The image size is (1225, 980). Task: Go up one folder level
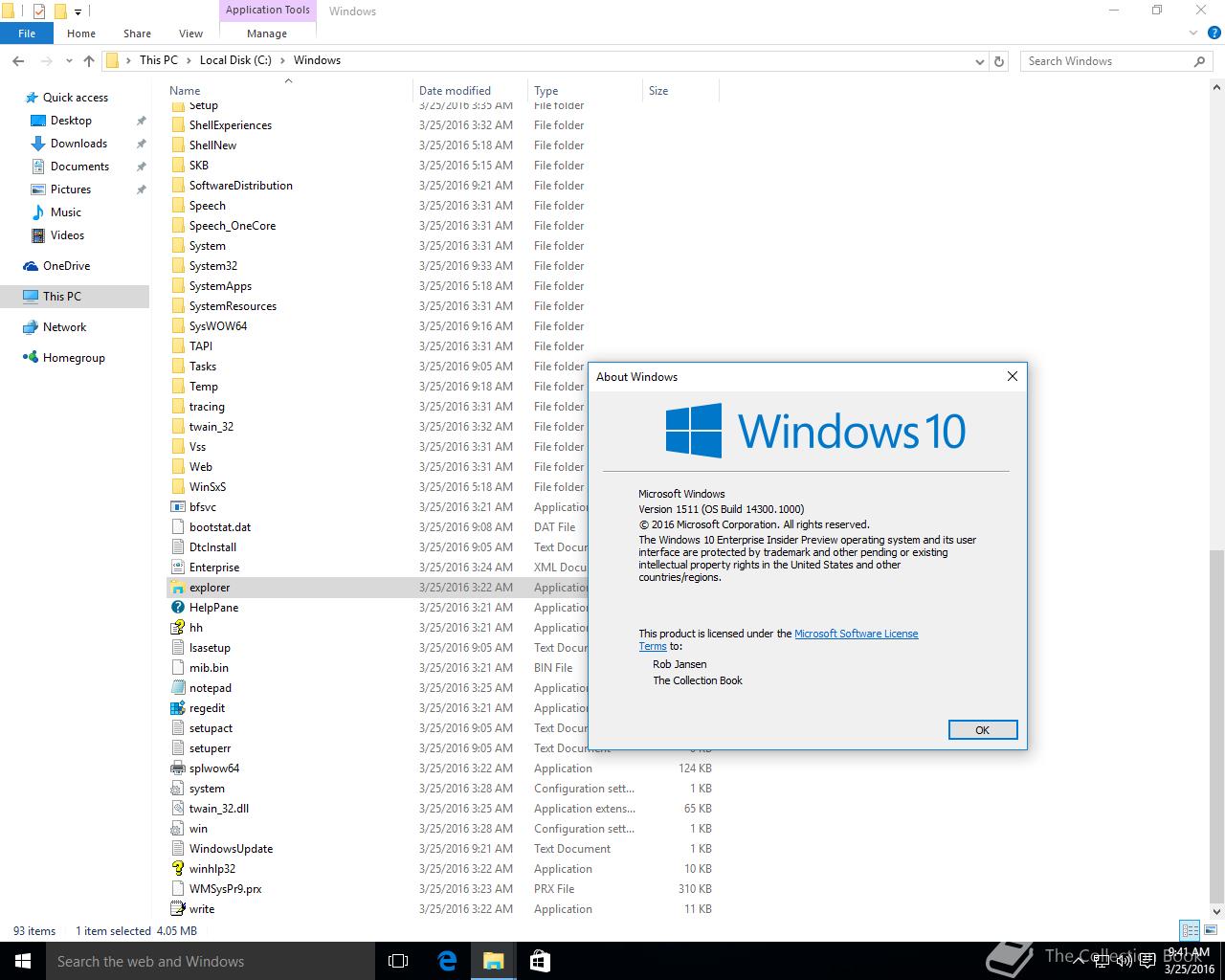(89, 60)
